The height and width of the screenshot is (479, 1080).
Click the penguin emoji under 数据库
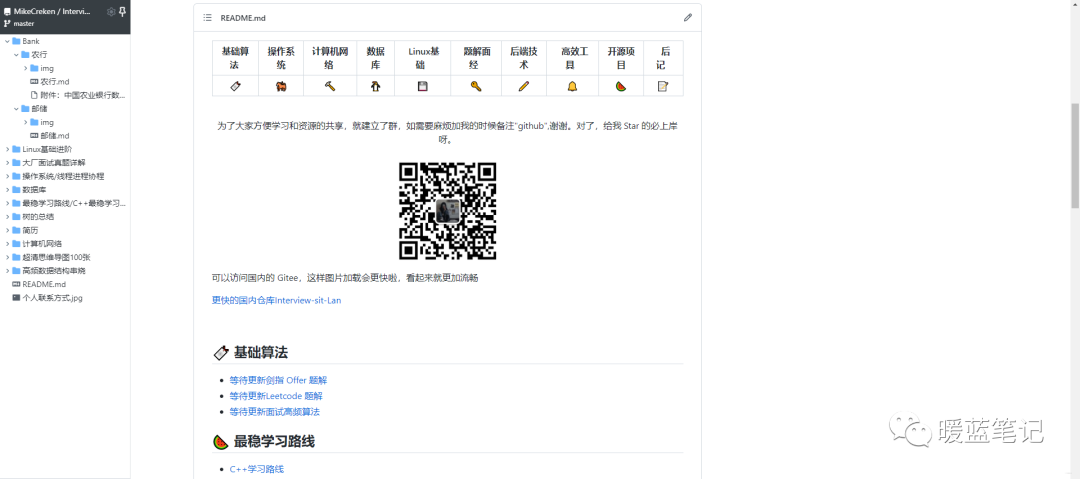point(375,86)
